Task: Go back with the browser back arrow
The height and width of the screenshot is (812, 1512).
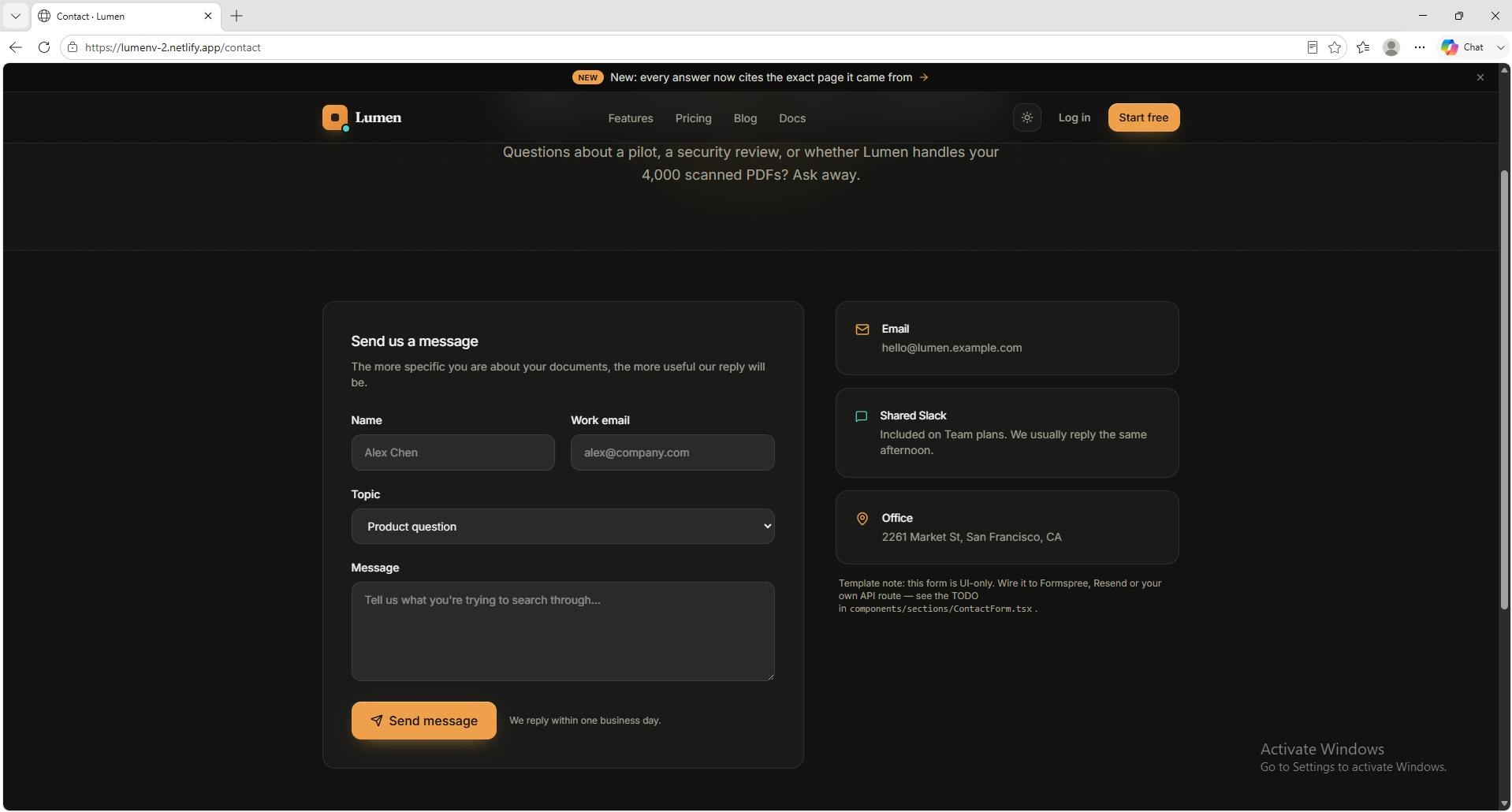Action: [x=16, y=47]
